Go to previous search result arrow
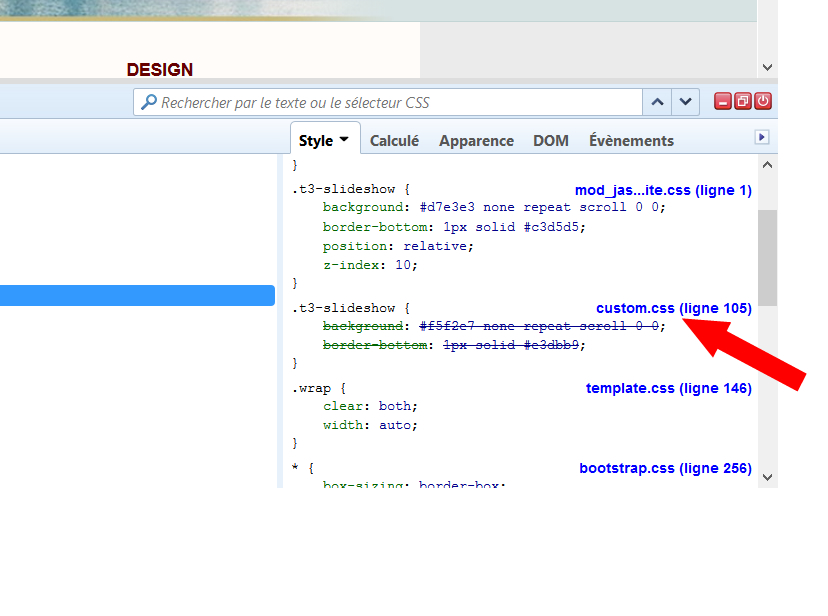Viewport: 828px width, 616px height. pos(657,102)
